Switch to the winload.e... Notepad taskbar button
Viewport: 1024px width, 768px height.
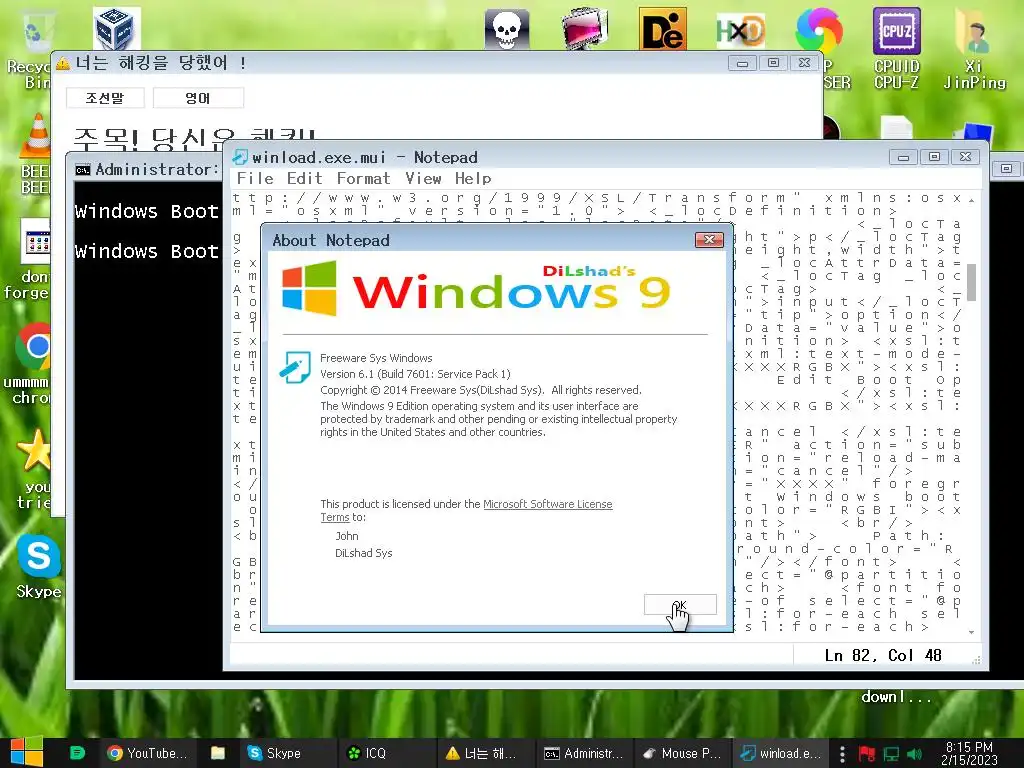780,753
